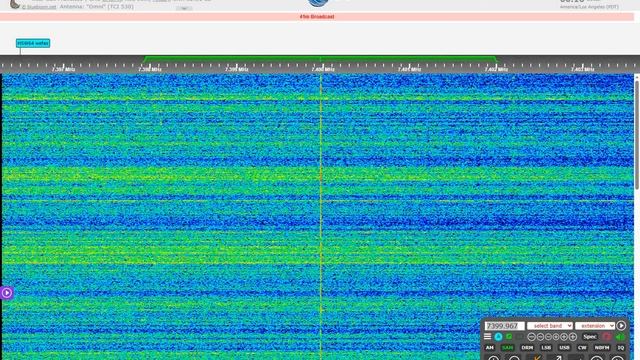Open the extension dropdown

[x=595, y=326]
